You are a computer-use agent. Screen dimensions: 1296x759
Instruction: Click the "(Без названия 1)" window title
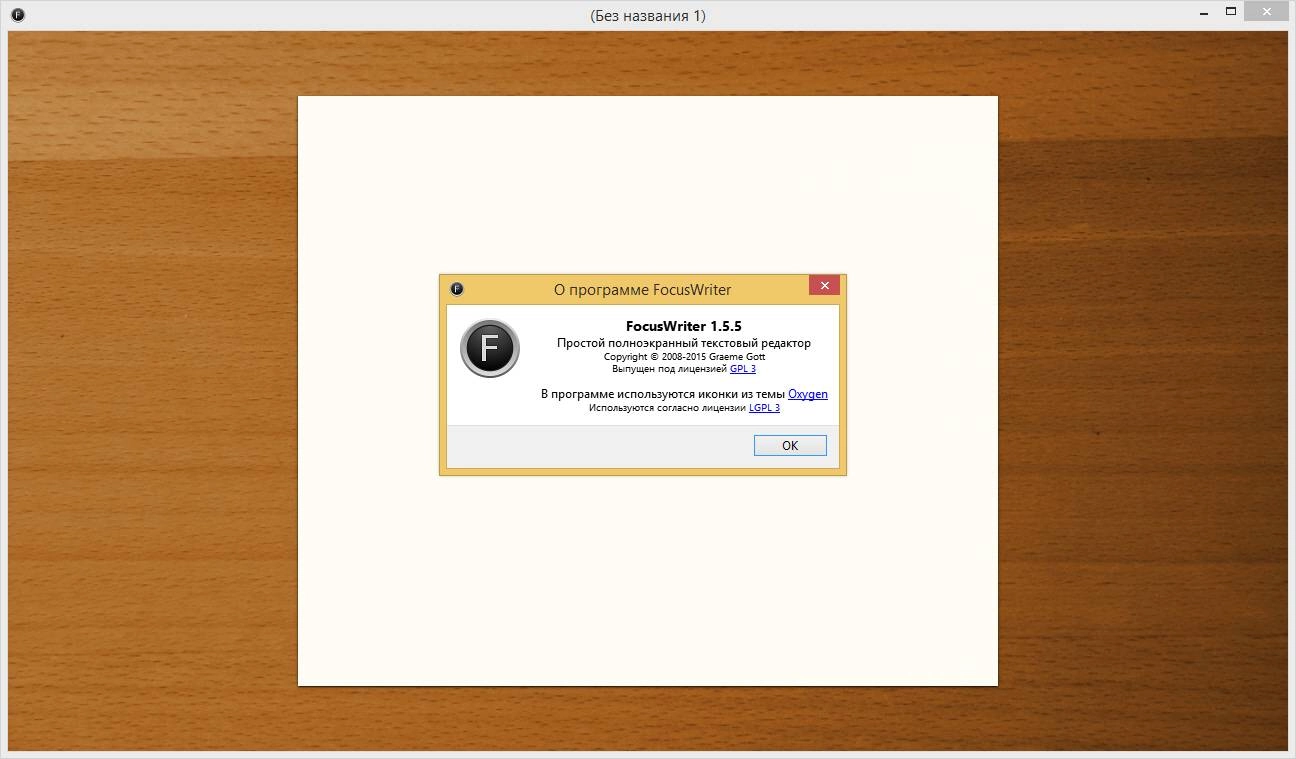click(x=648, y=16)
